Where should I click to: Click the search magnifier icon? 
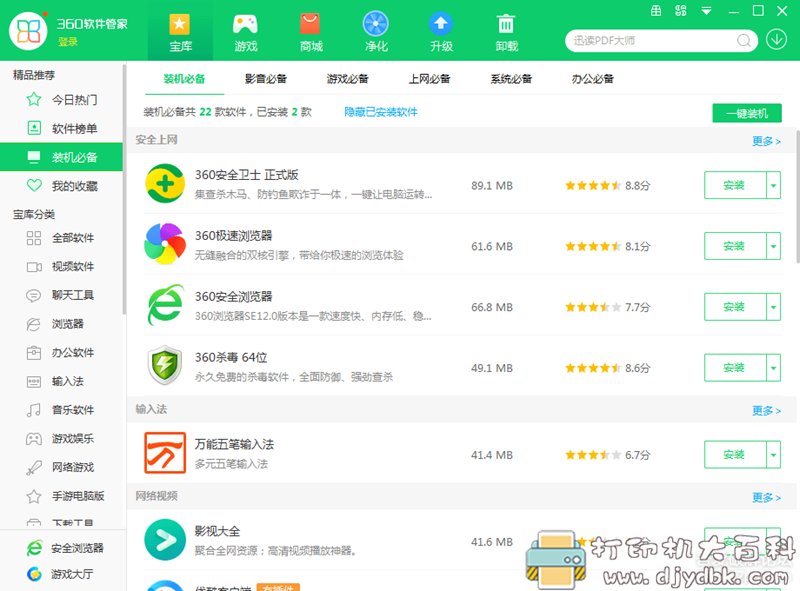(744, 40)
